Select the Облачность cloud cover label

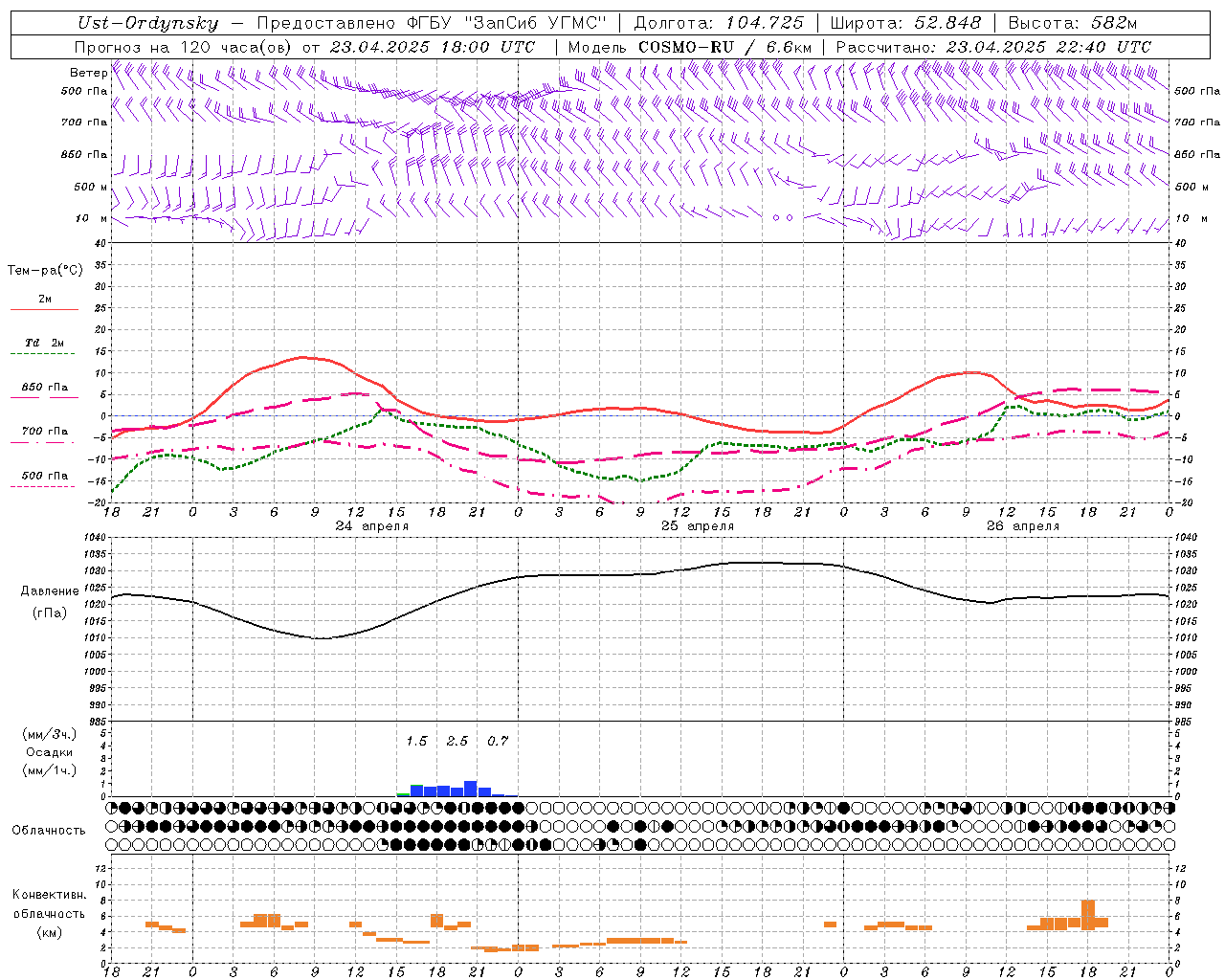tap(48, 831)
